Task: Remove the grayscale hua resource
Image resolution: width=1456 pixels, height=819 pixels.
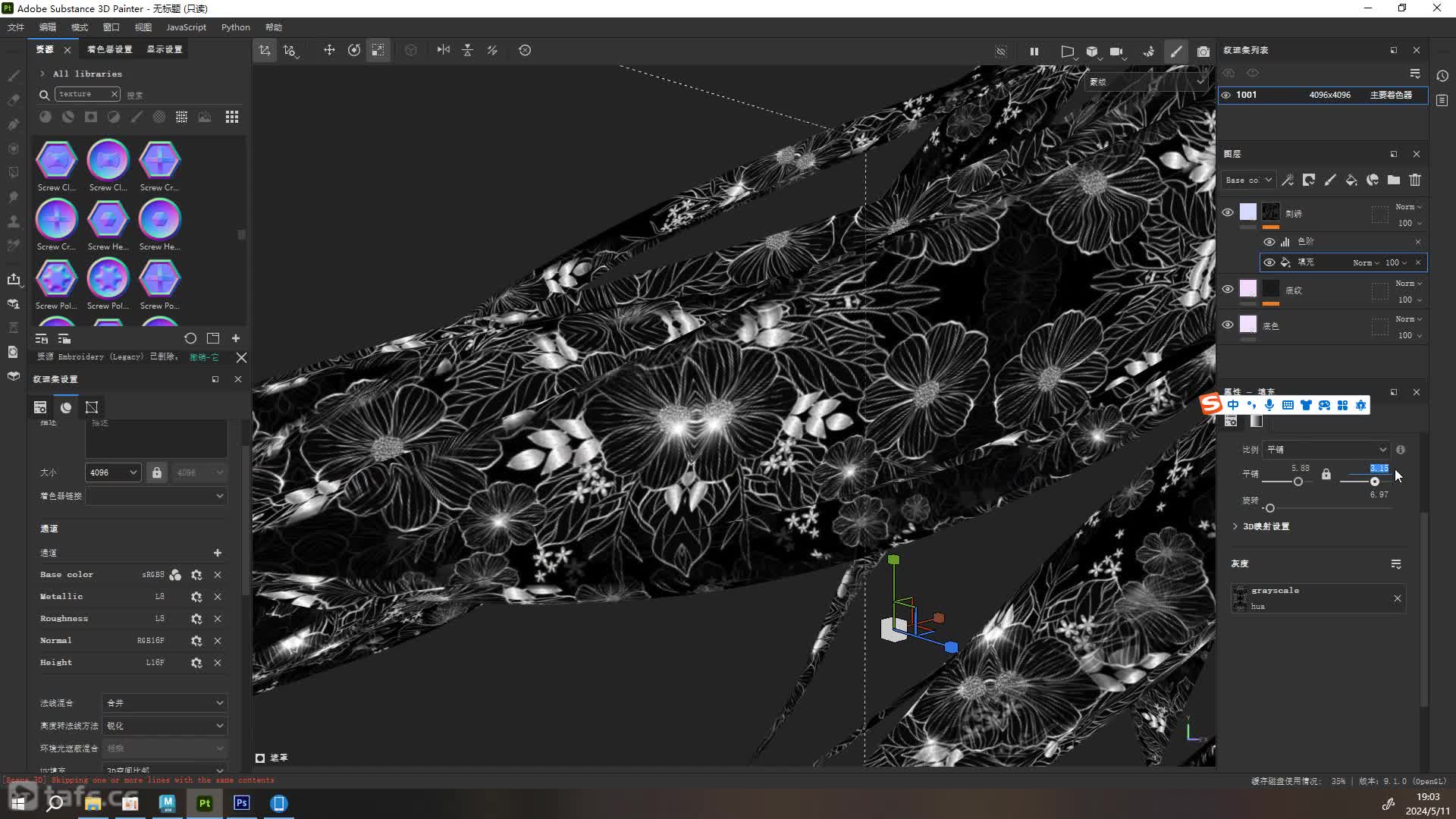Action: click(1398, 598)
